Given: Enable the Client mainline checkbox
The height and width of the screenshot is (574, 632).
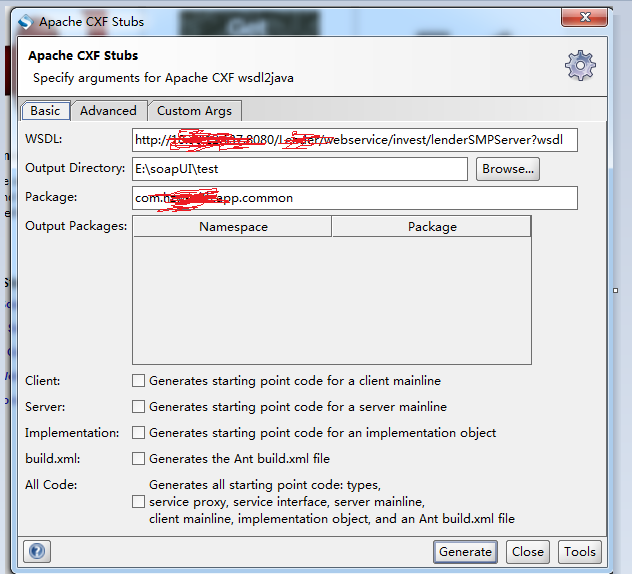Looking at the screenshot, I should 138,381.
